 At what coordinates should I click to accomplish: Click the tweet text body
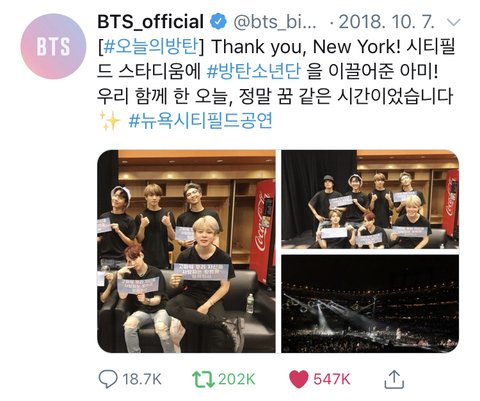[x=276, y=83]
